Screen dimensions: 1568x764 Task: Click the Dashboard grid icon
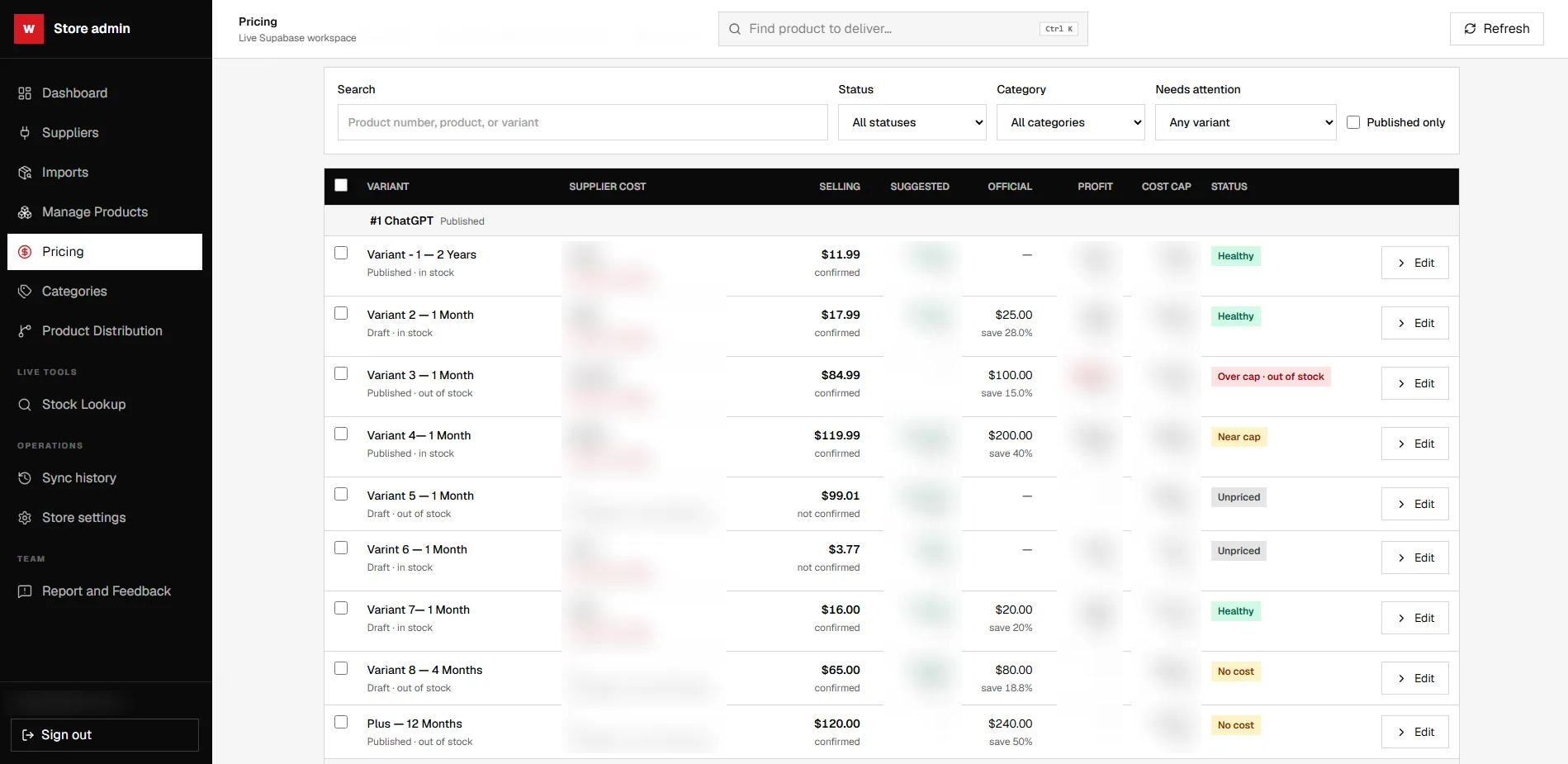(x=25, y=93)
